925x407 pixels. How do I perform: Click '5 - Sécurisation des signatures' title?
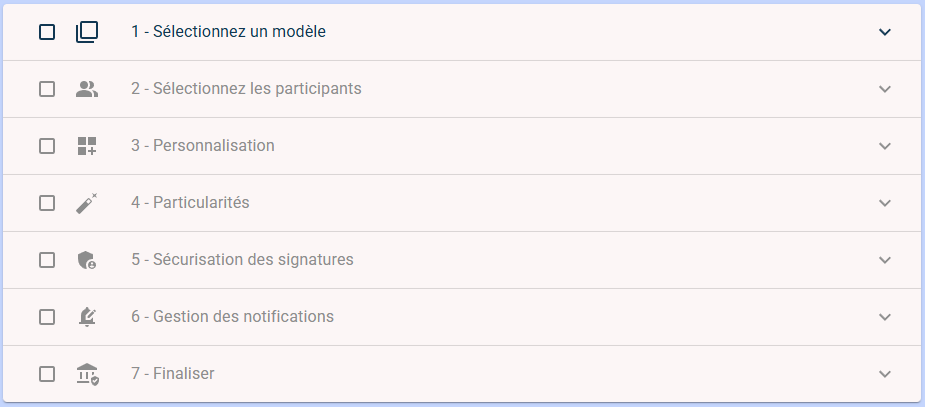(x=242, y=260)
